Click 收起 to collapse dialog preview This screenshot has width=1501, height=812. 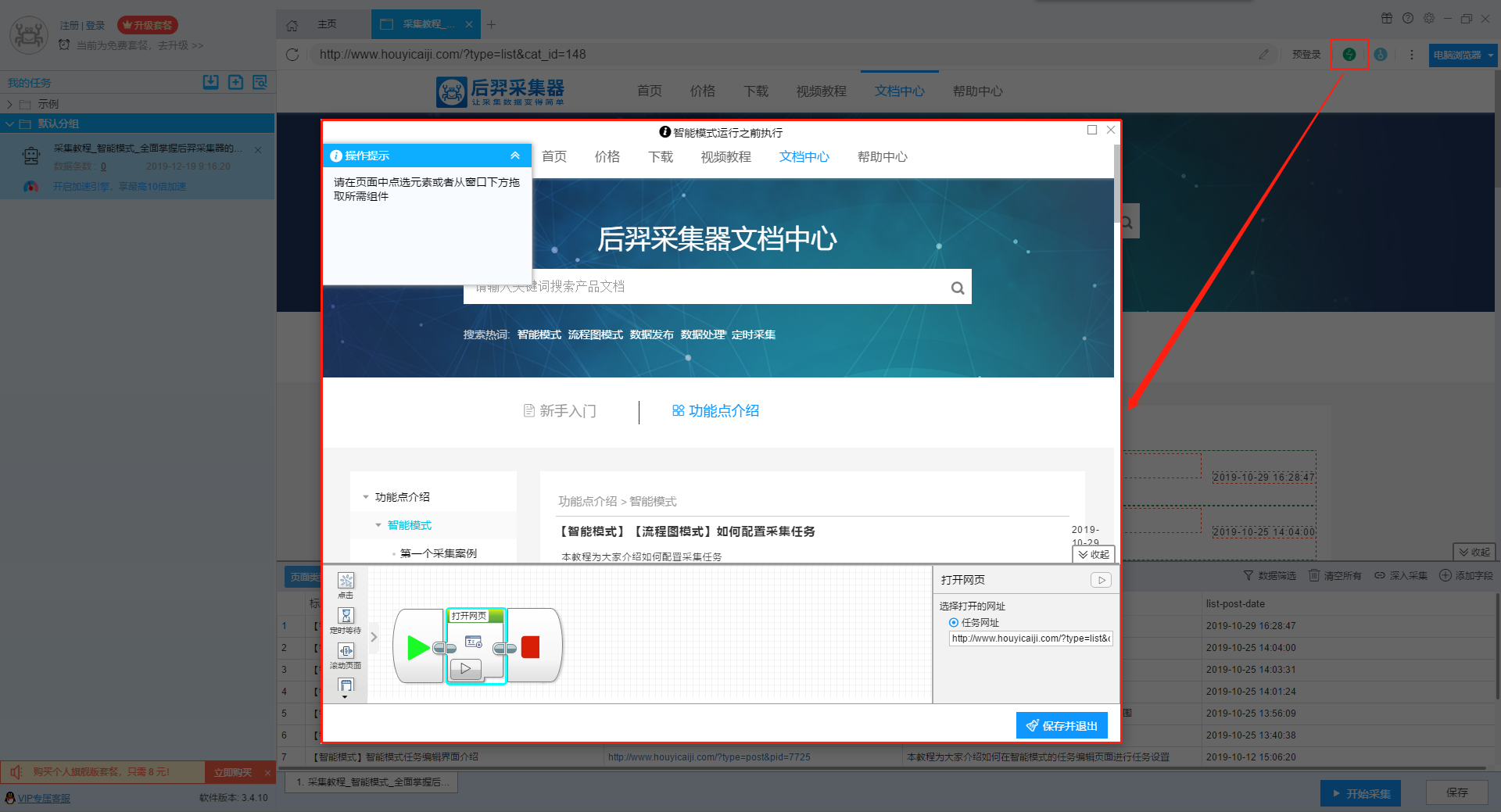tap(1094, 554)
